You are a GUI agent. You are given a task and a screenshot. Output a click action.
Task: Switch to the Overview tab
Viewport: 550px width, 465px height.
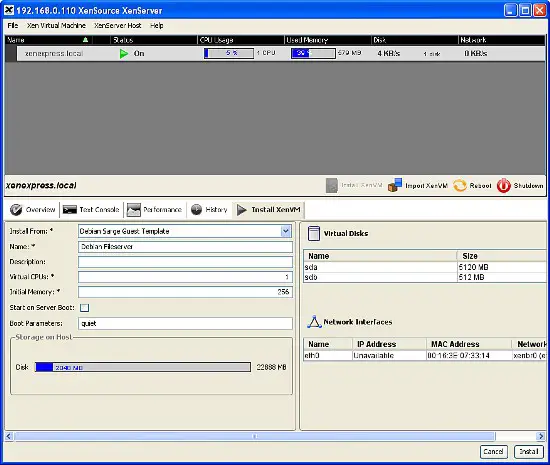coord(32,210)
